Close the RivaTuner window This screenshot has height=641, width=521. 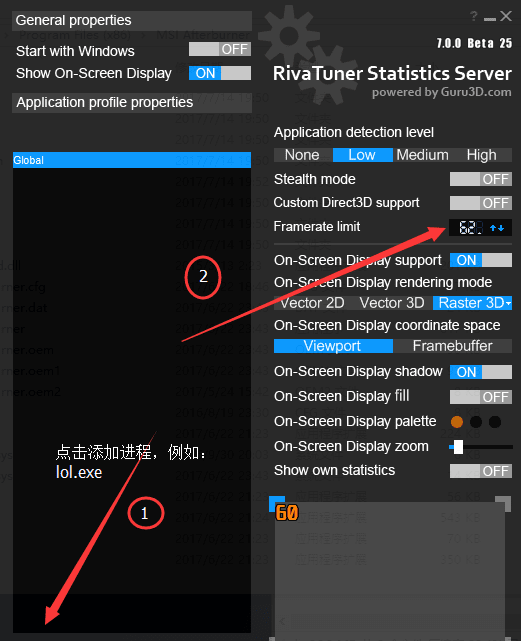point(506,16)
